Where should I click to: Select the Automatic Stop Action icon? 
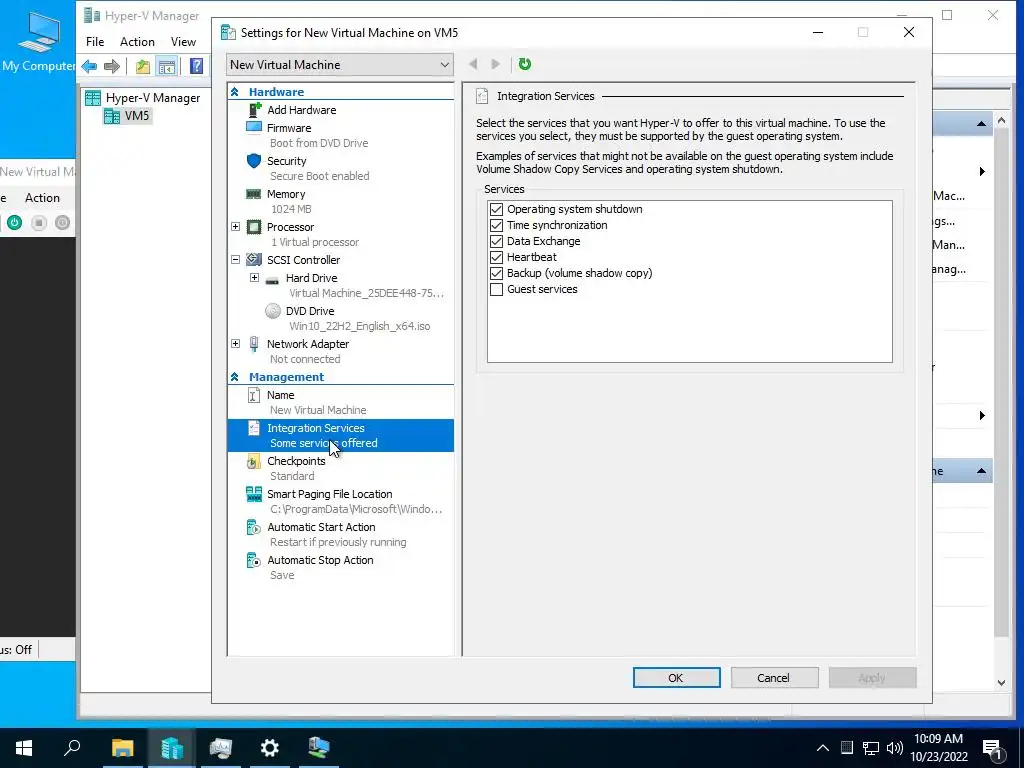pyautogui.click(x=253, y=560)
